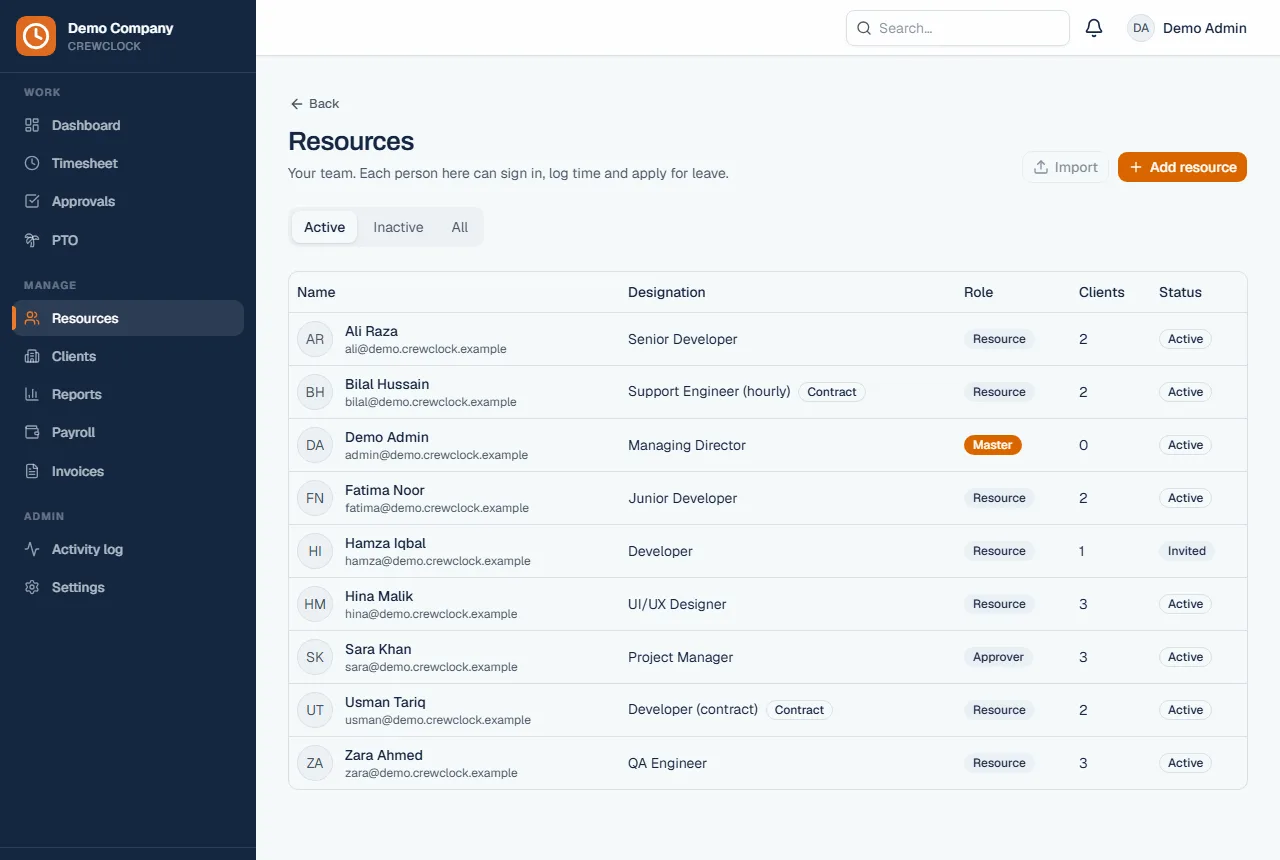Viewport: 1280px width, 860px height.
Task: Click the Approver role badge
Action: coord(999,657)
